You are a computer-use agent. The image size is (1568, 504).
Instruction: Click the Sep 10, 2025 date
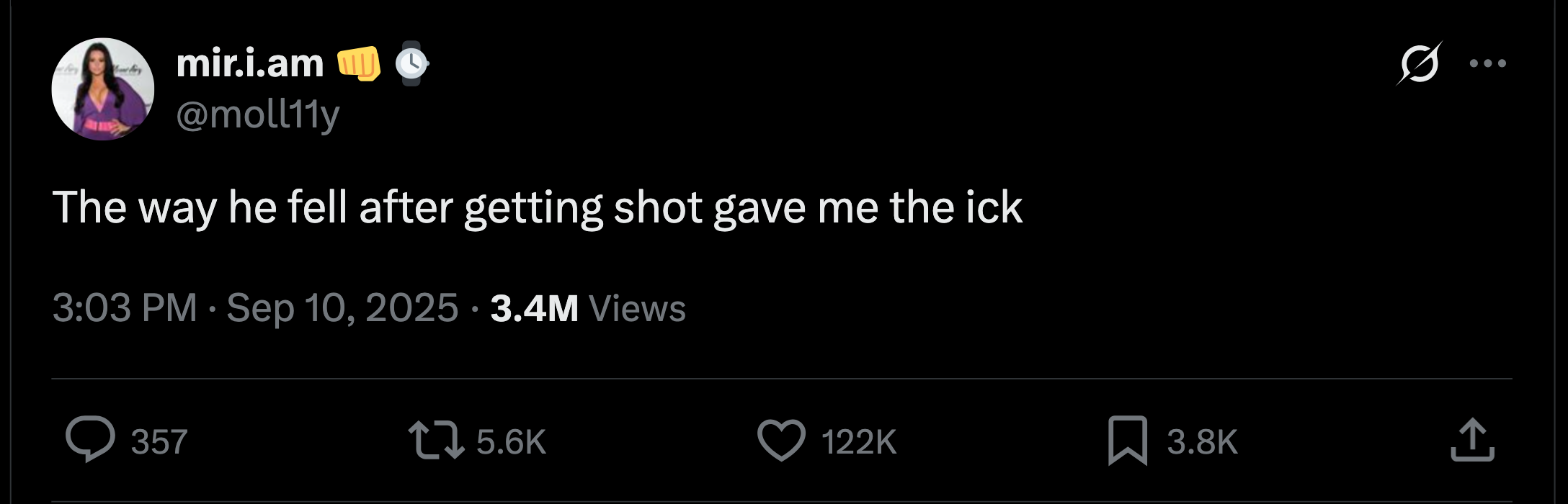pos(342,308)
